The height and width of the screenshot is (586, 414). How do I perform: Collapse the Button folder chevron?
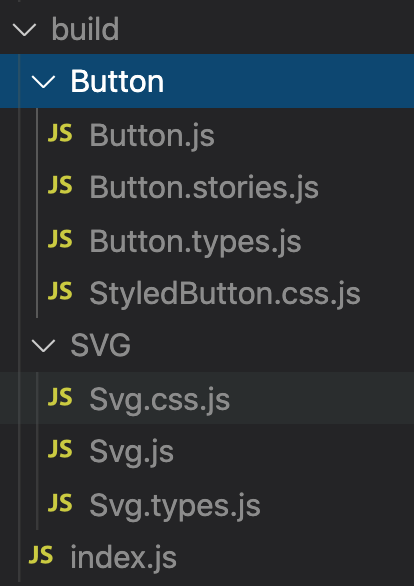(43, 82)
